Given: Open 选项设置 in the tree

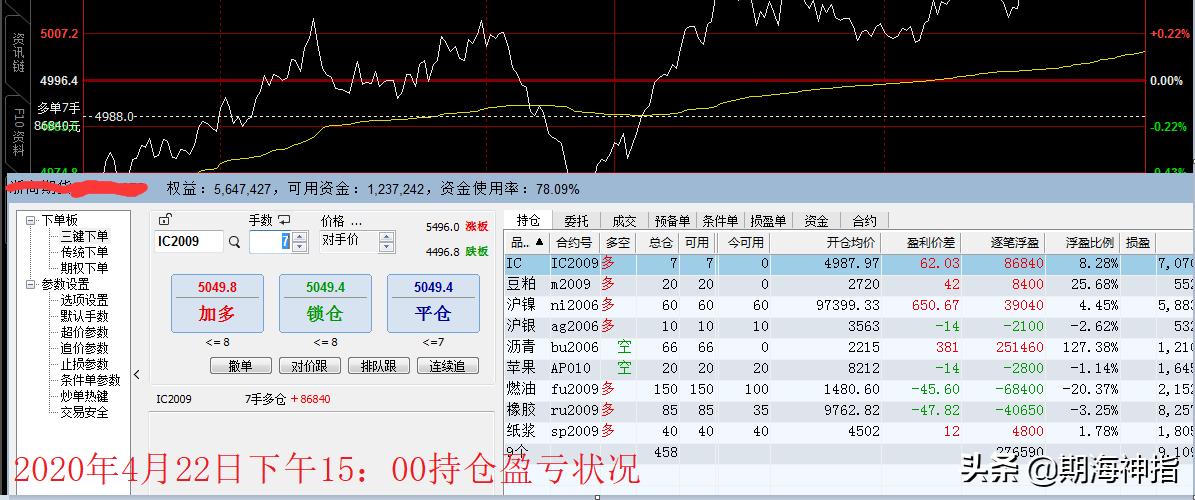Looking at the screenshot, I should [x=85, y=300].
